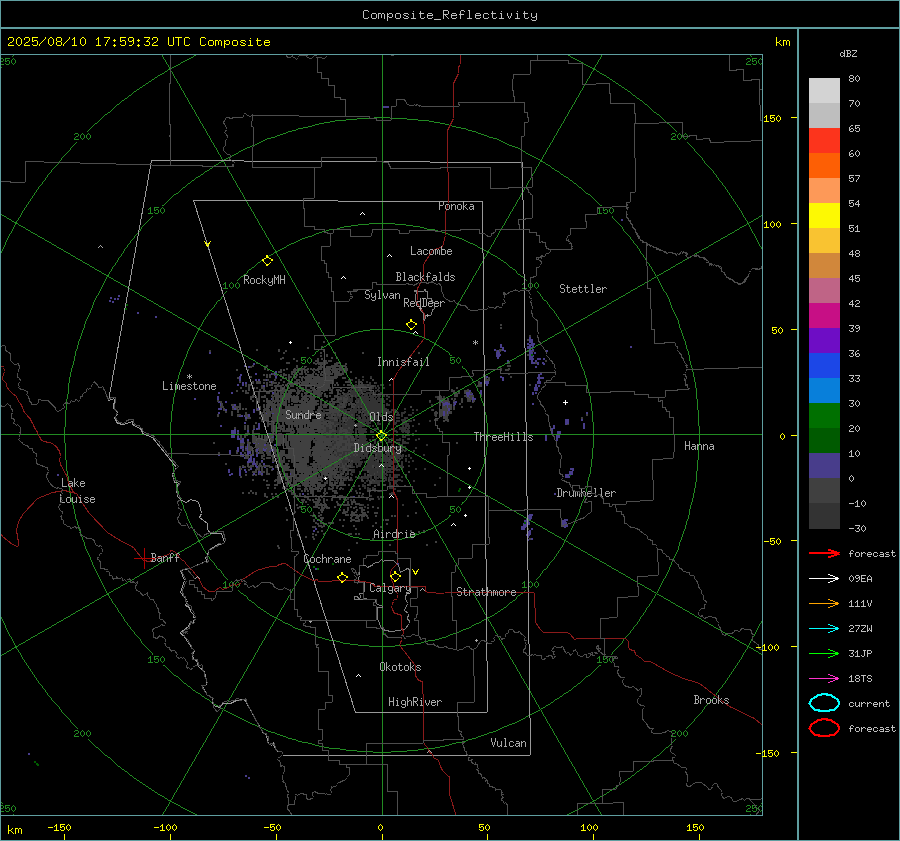Click the Brooks label
Screen dimensions: 900x841
[711, 700]
